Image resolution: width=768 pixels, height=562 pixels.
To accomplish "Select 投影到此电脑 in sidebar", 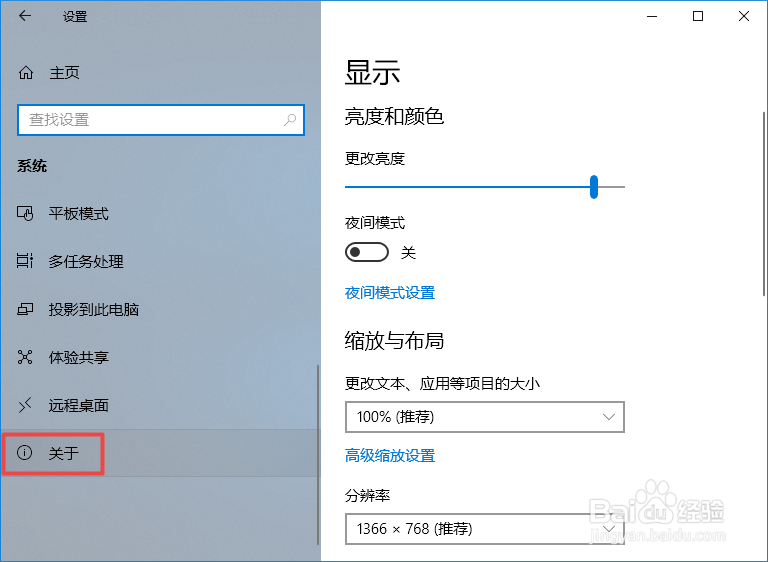I will tap(94, 310).
